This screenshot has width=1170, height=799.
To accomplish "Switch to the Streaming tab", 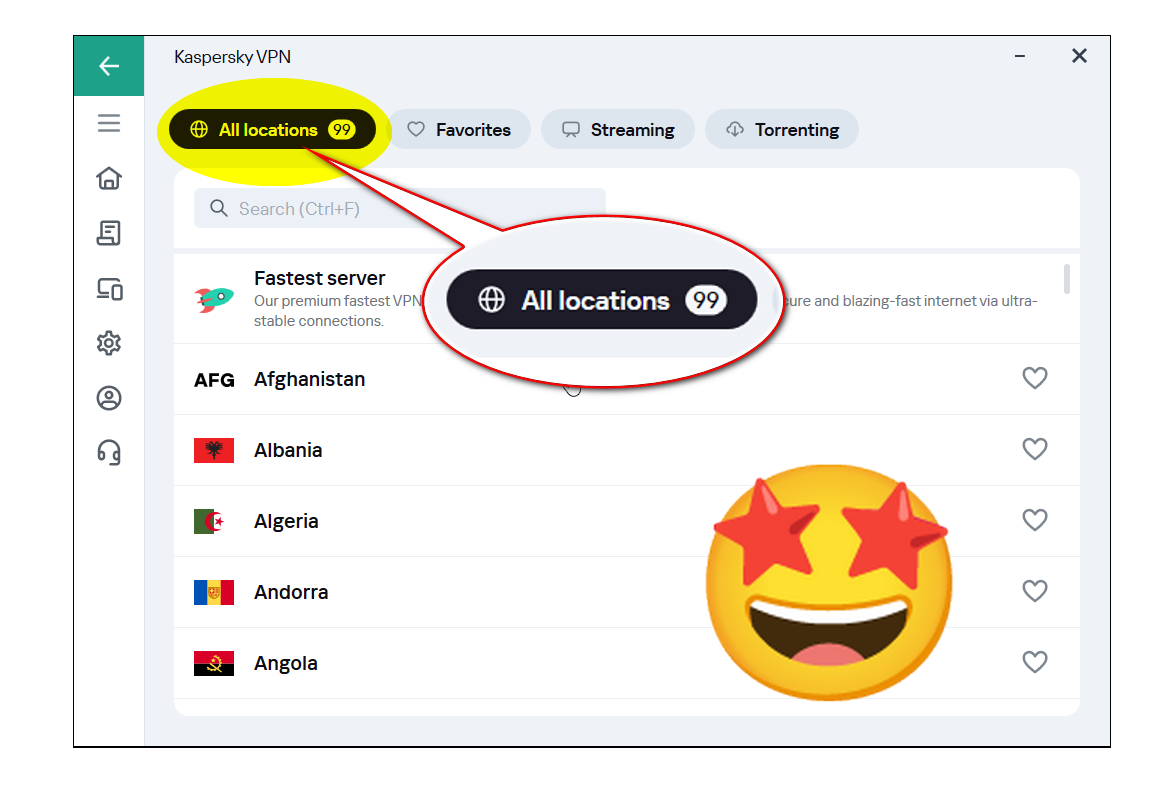I will pyautogui.click(x=618, y=130).
